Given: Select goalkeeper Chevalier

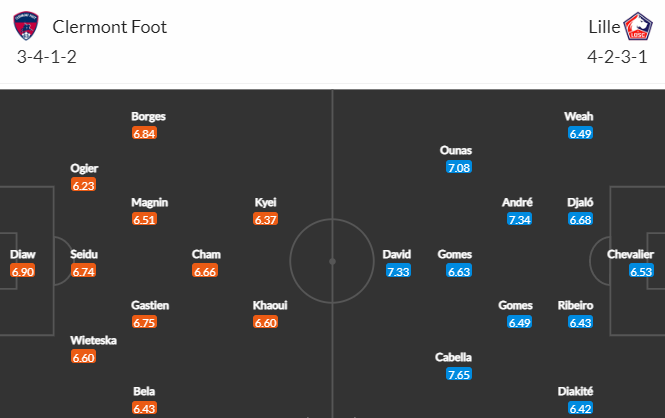Looking at the screenshot, I should coord(630,254).
